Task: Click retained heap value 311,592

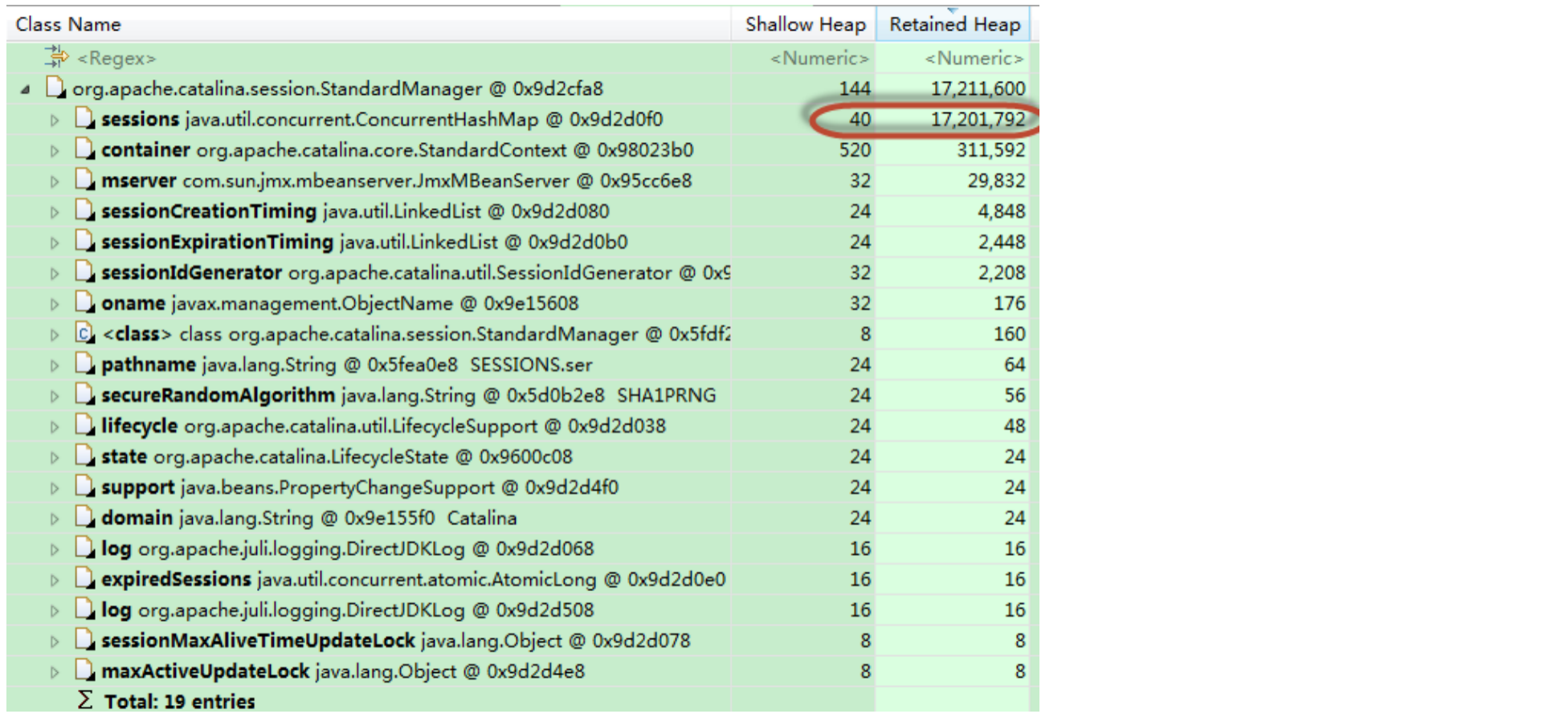Action: pyautogui.click(x=990, y=150)
